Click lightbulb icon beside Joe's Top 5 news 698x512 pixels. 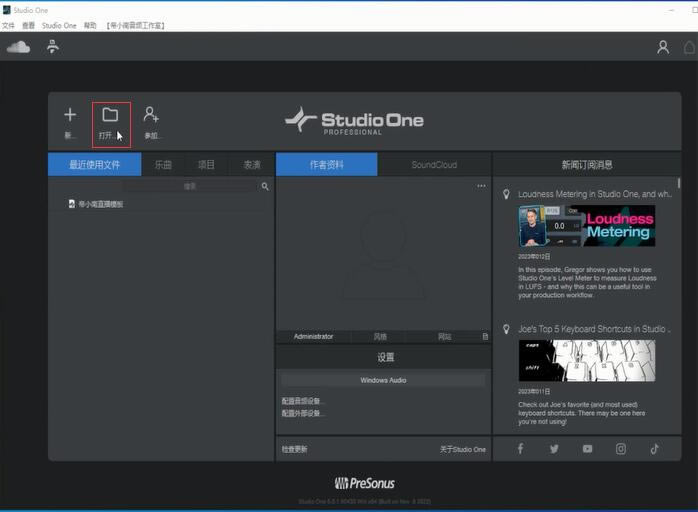[x=506, y=329]
